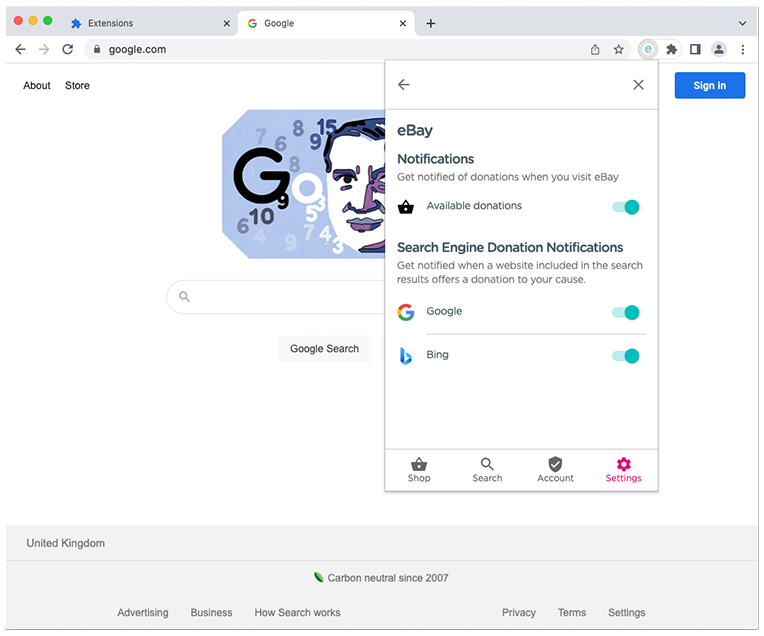Open the Account tab in popup
764x636 pixels.
(555, 470)
